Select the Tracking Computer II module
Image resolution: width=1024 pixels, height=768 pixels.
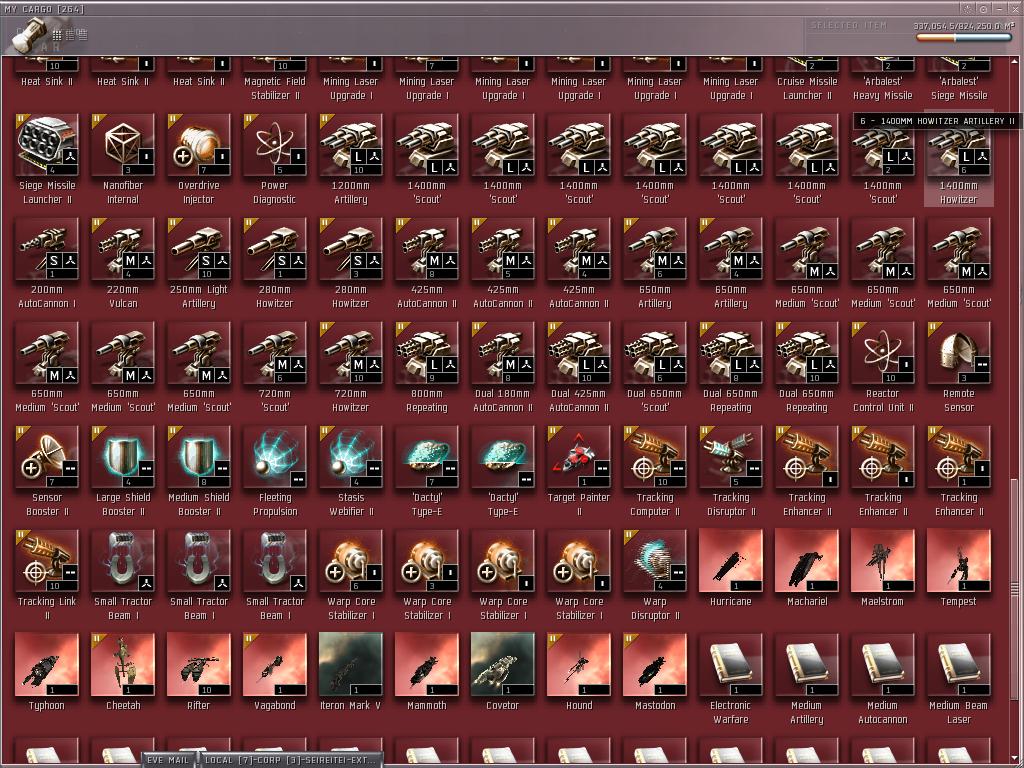coord(655,471)
